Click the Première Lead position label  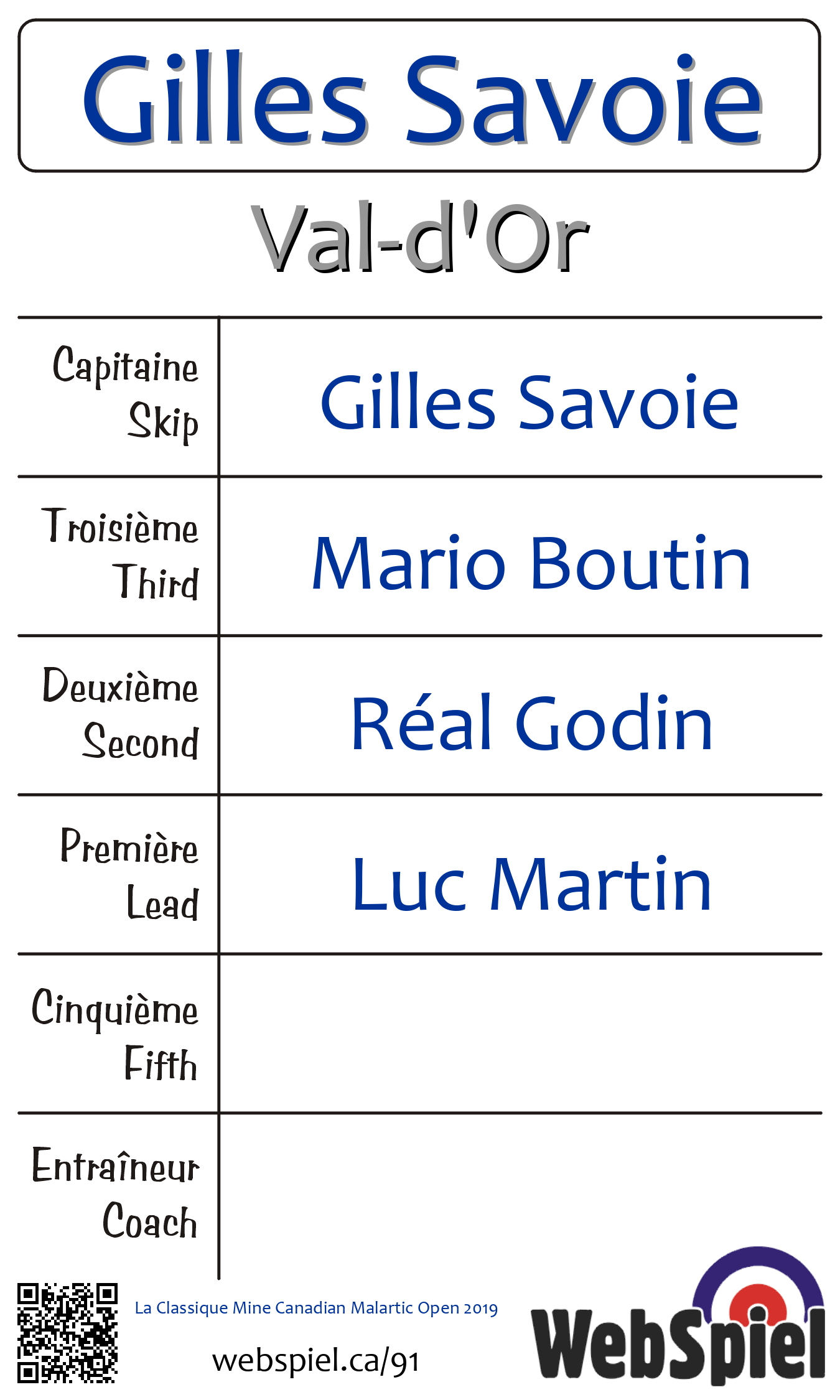pos(129,873)
